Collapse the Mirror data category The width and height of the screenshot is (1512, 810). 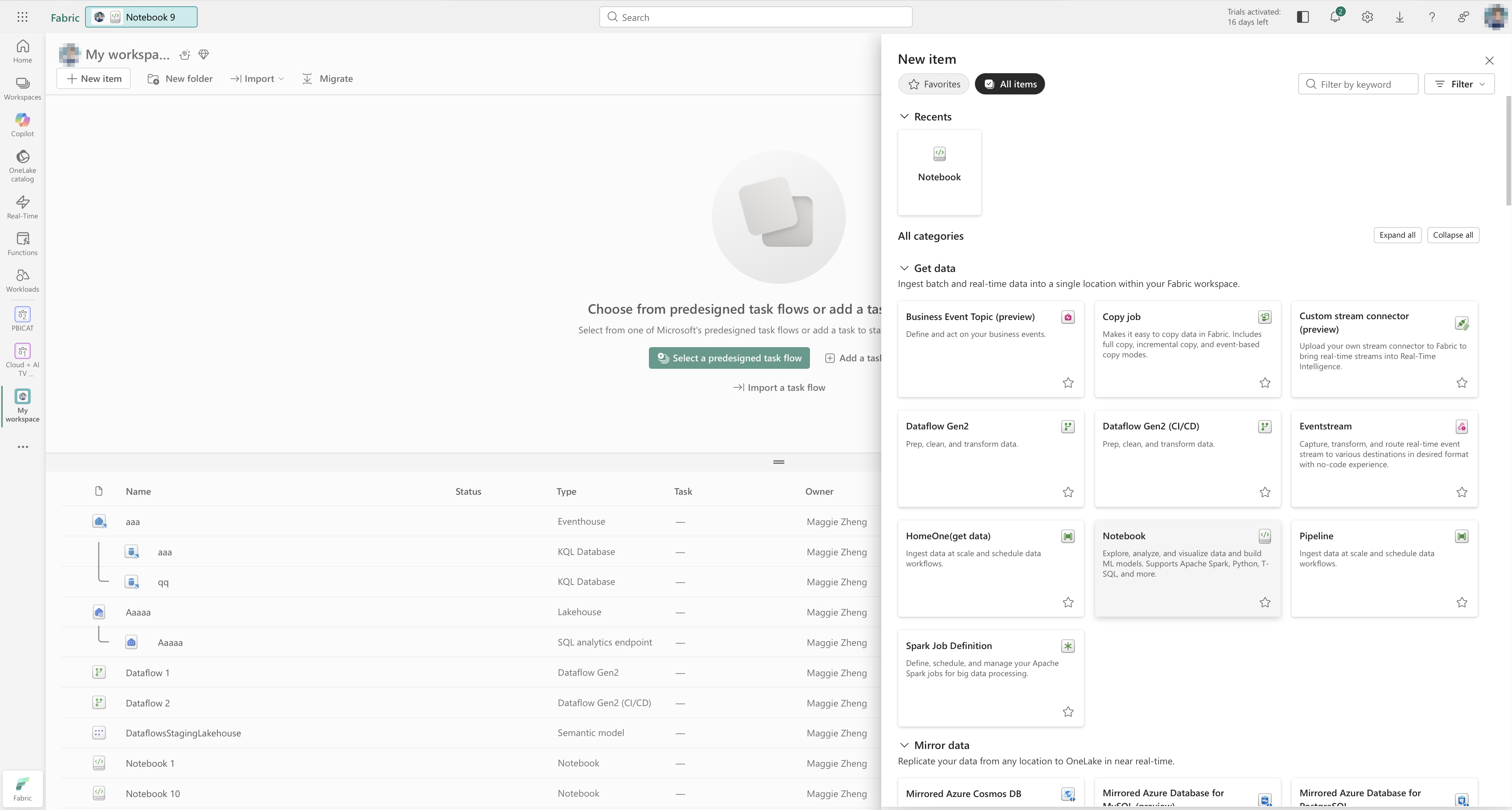pos(904,745)
